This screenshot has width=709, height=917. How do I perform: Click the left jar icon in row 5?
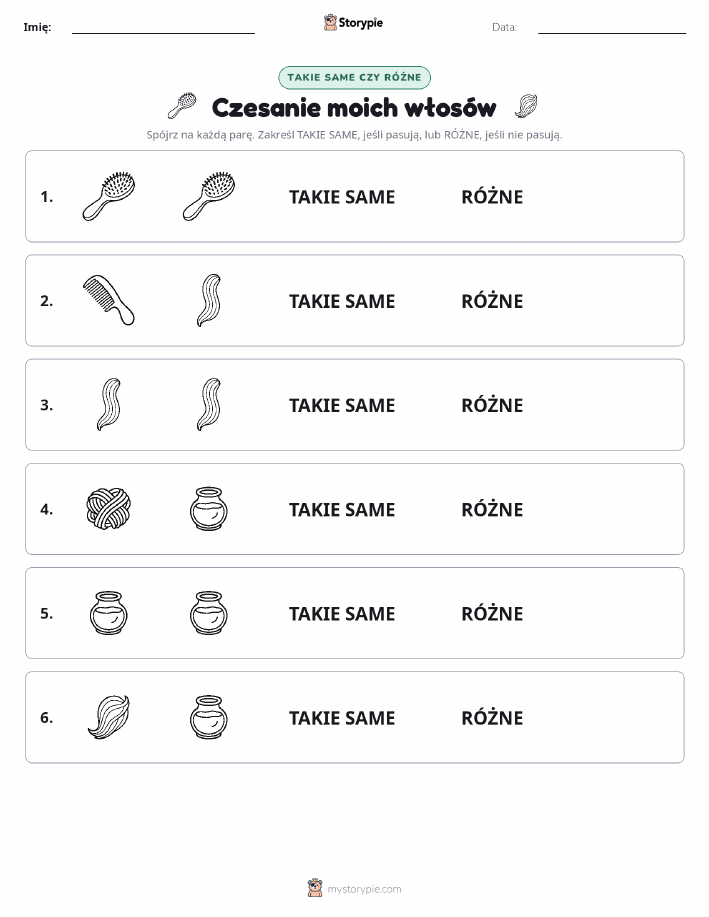tap(109, 613)
